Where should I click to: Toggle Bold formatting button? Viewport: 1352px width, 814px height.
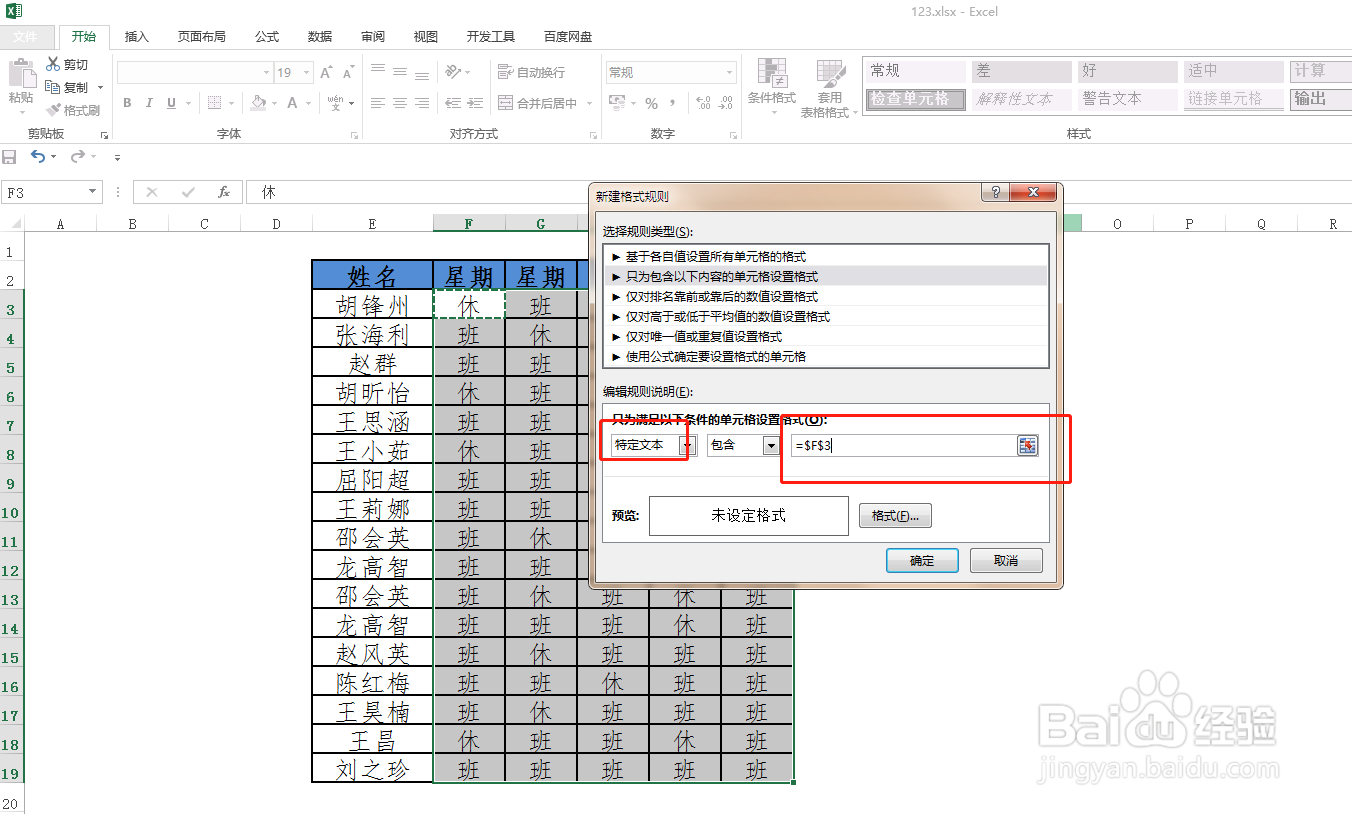127,103
